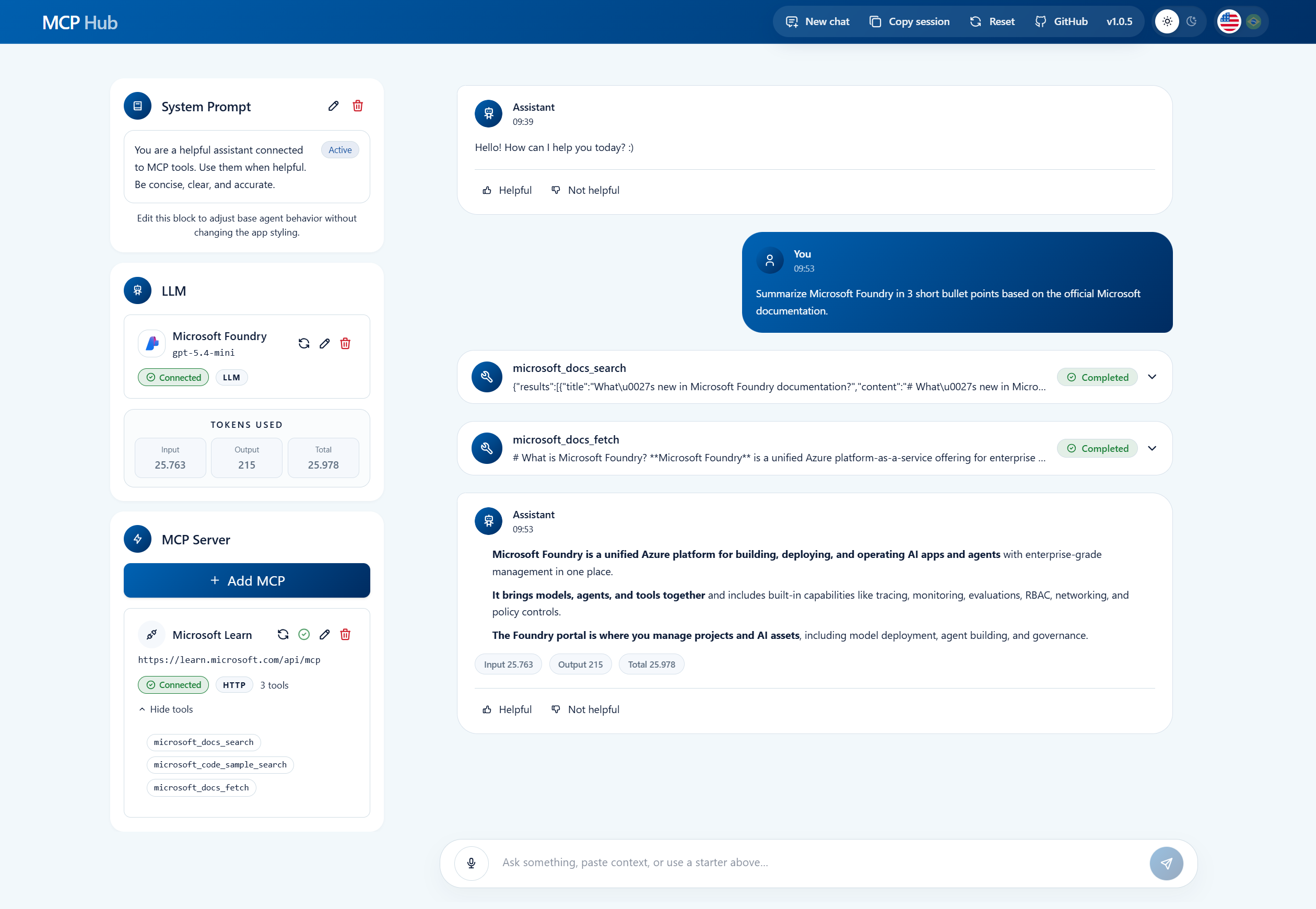Click the LLM type badge

pyautogui.click(x=232, y=378)
